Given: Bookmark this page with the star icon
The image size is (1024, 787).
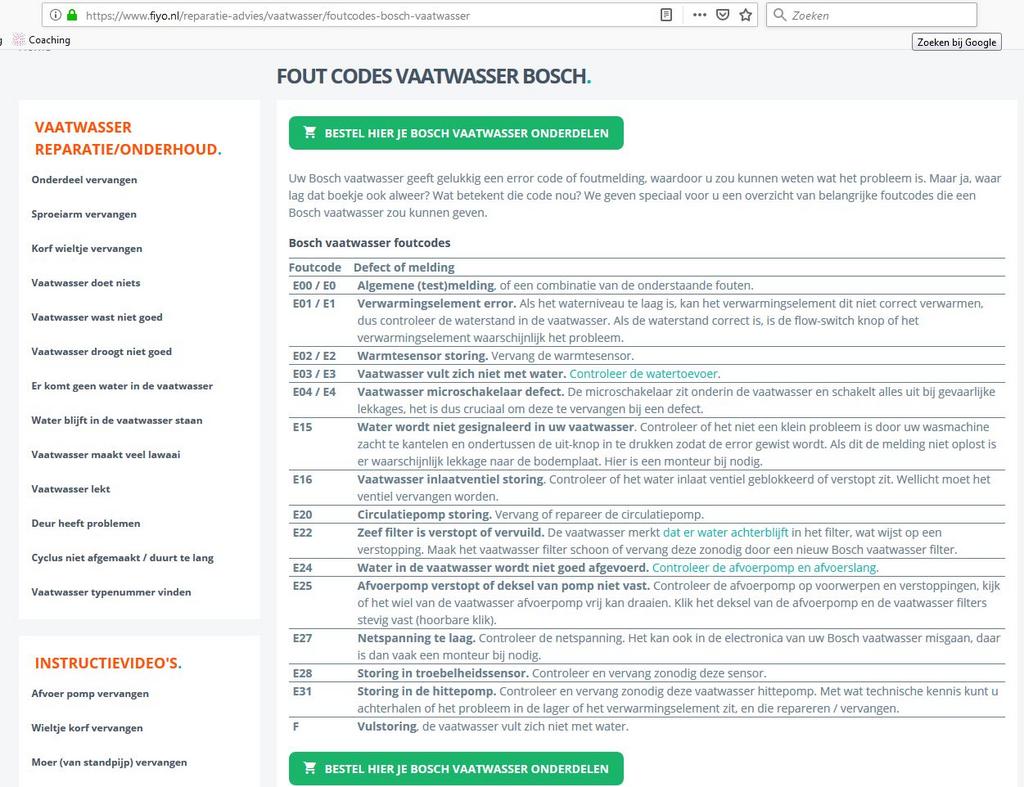Looking at the screenshot, I should (x=745, y=15).
